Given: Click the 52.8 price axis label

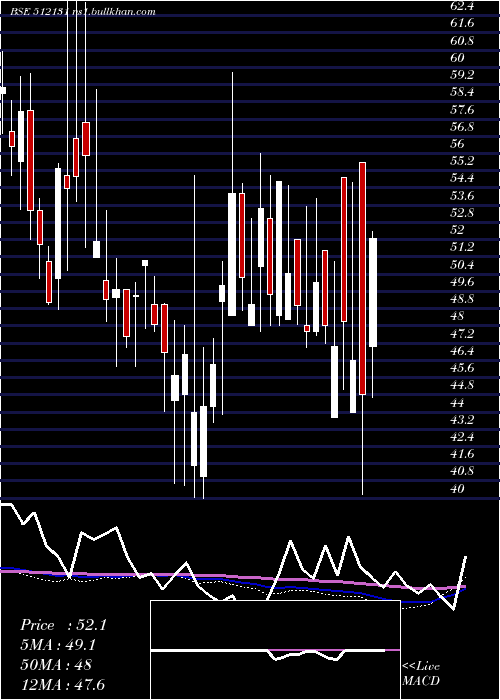Looking at the screenshot, I should 462,213.
